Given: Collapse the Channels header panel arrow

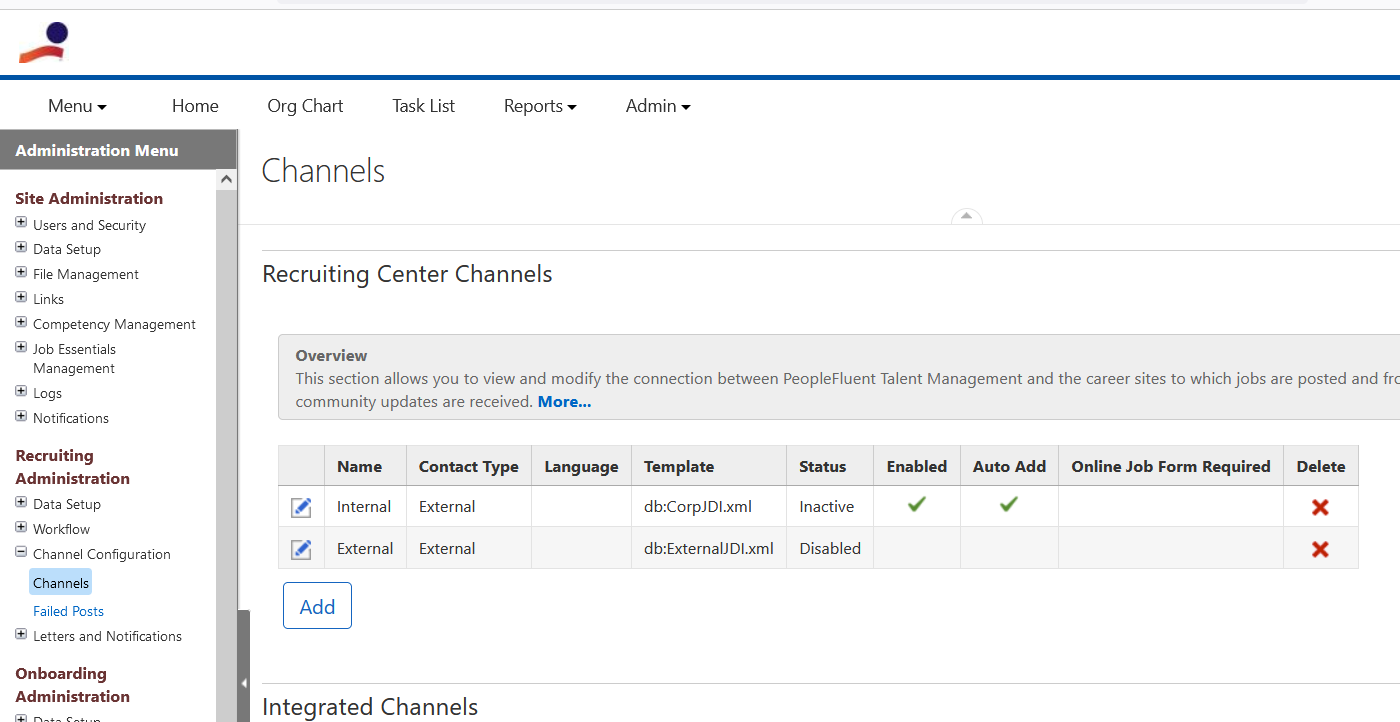Looking at the screenshot, I should point(966,215).
